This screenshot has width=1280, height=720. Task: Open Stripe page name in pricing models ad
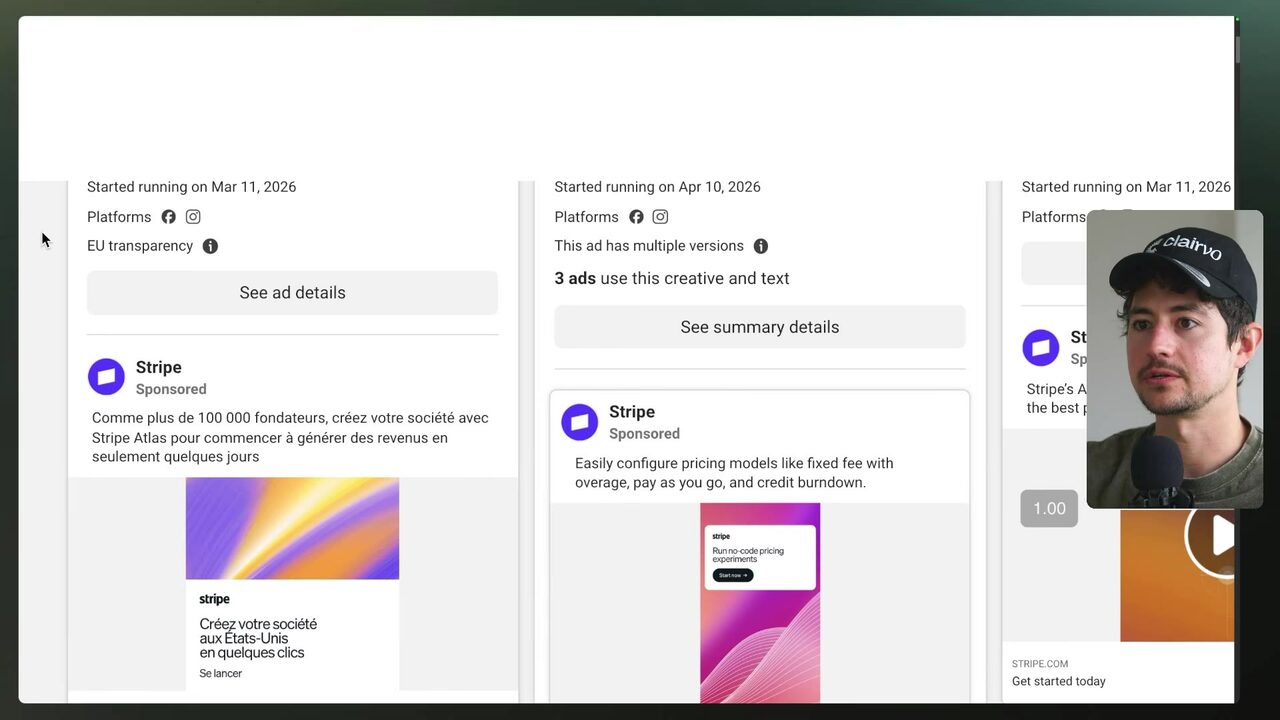coord(632,411)
